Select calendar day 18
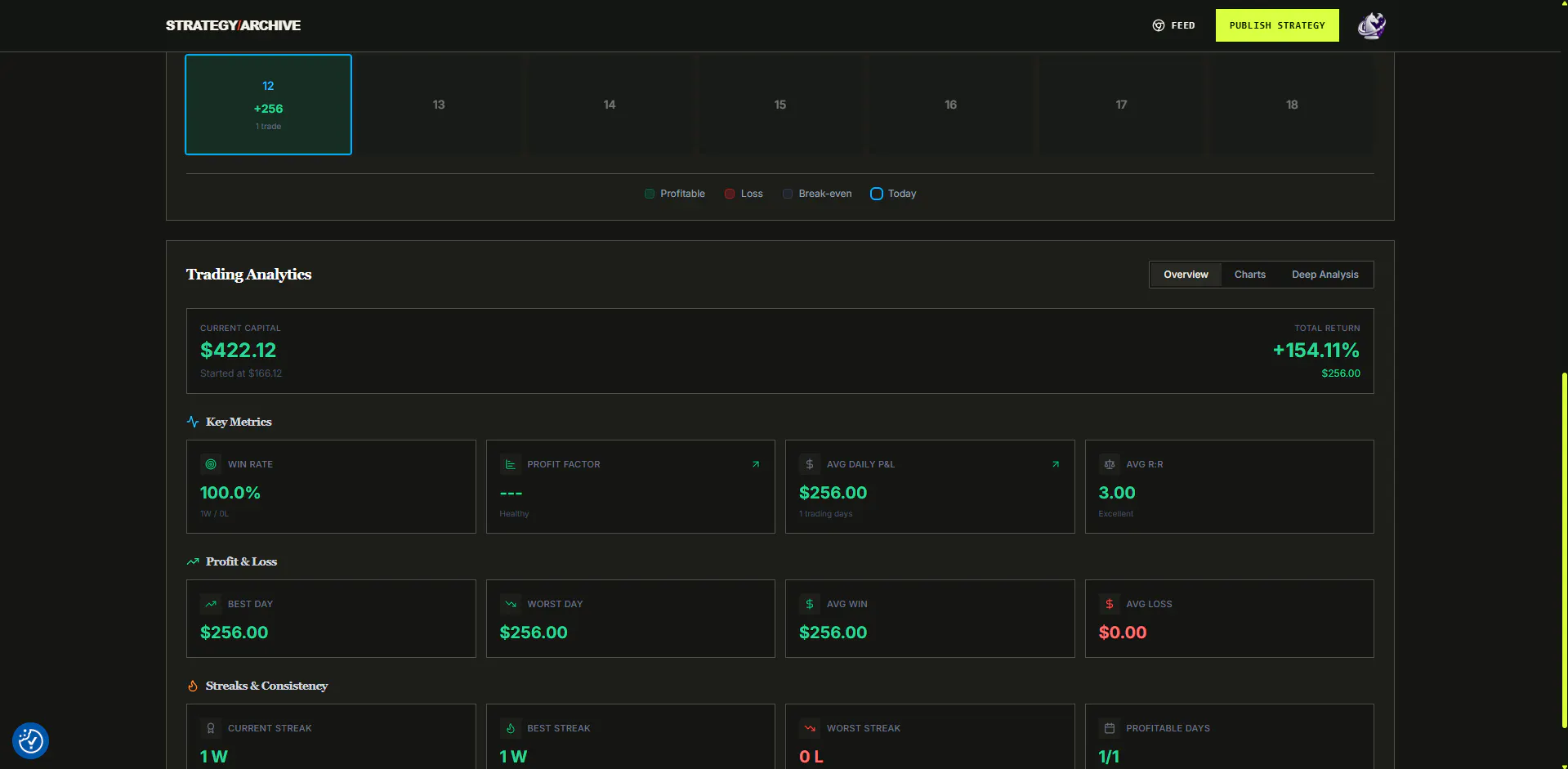 pos(1292,105)
